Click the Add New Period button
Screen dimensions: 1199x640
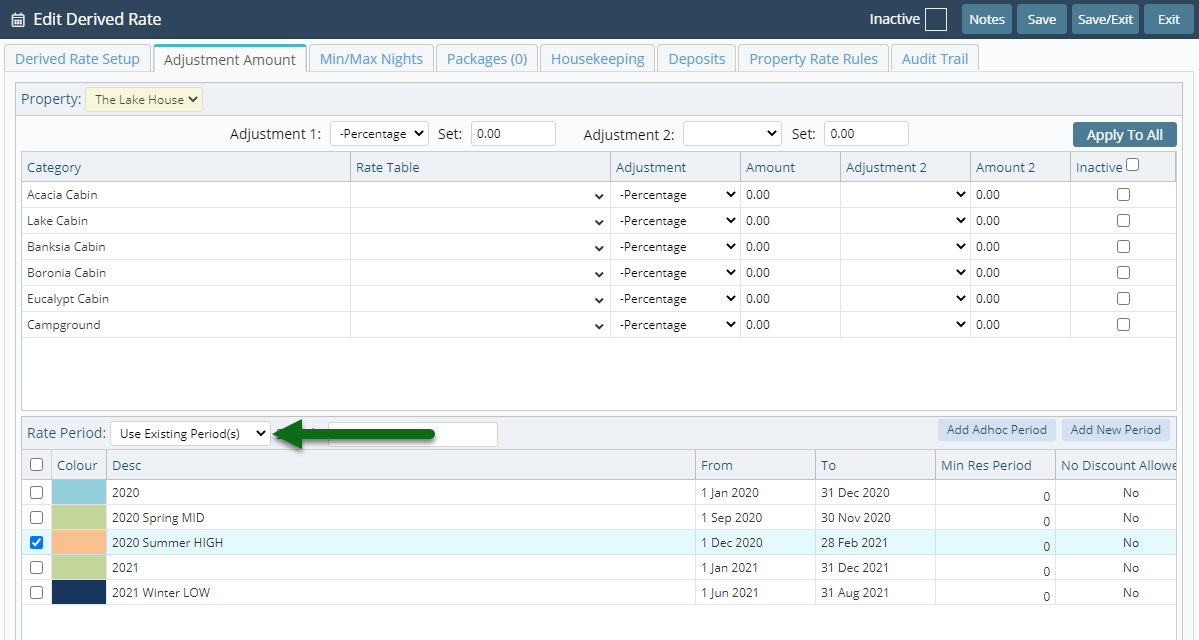[1116, 430]
